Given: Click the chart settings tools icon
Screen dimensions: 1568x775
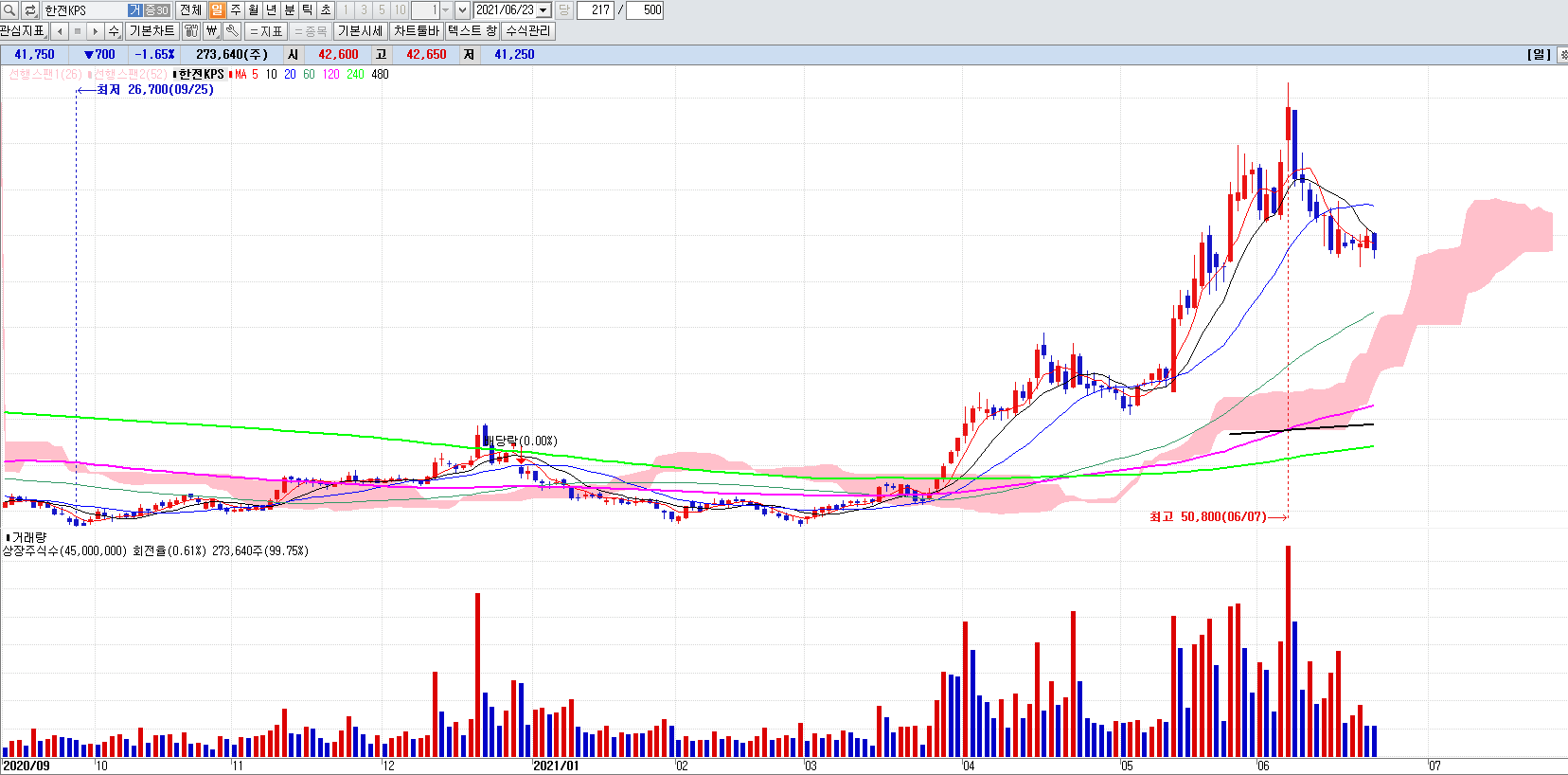Looking at the screenshot, I should coord(191,31).
